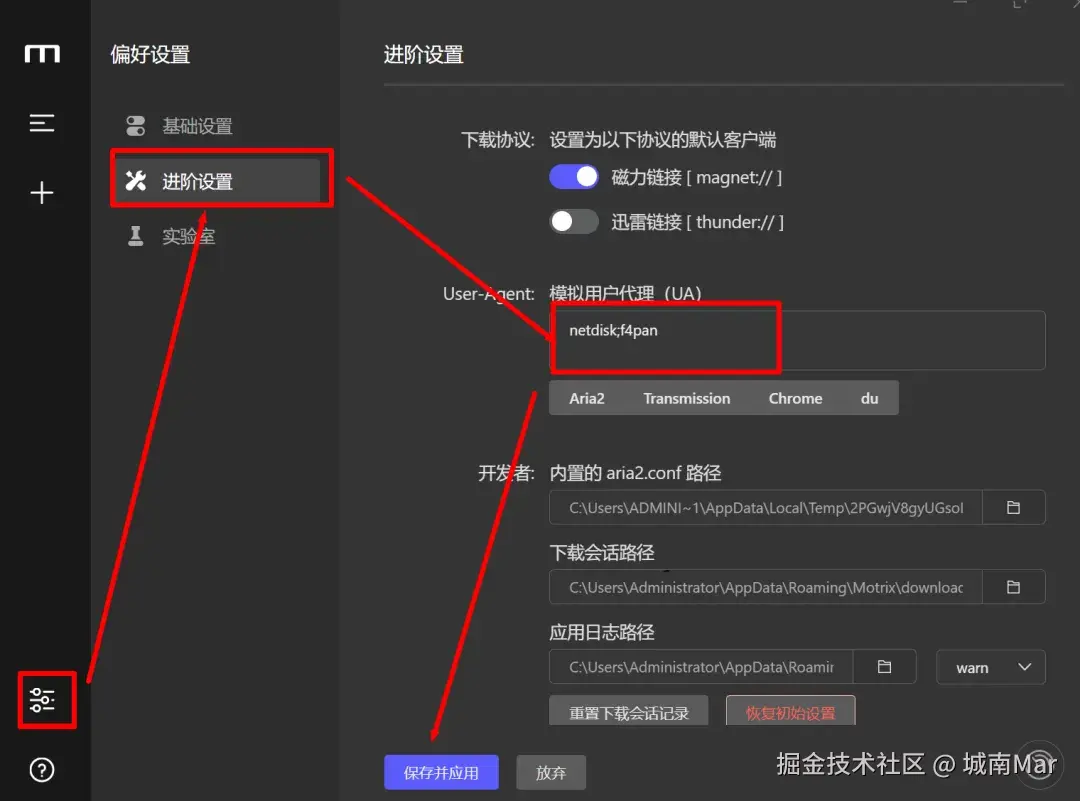Browse folder for built-in aria2.conf path
The width and height of the screenshot is (1080, 801).
point(1014,507)
